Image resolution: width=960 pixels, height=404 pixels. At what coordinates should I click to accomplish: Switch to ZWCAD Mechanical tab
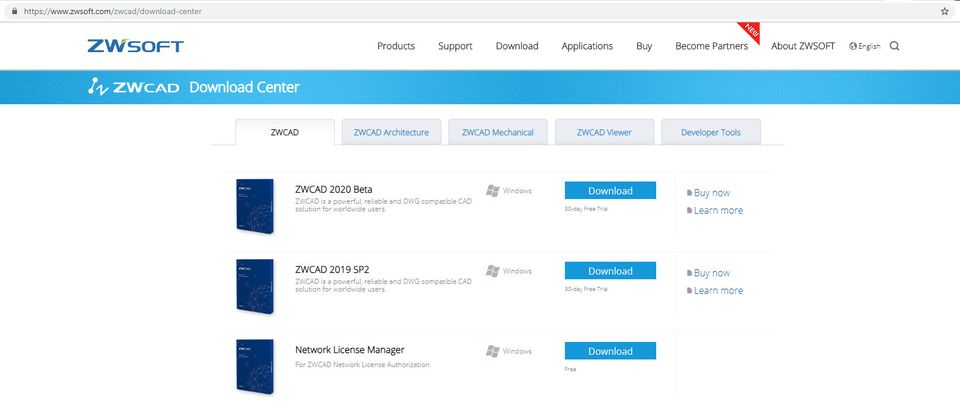(x=498, y=132)
